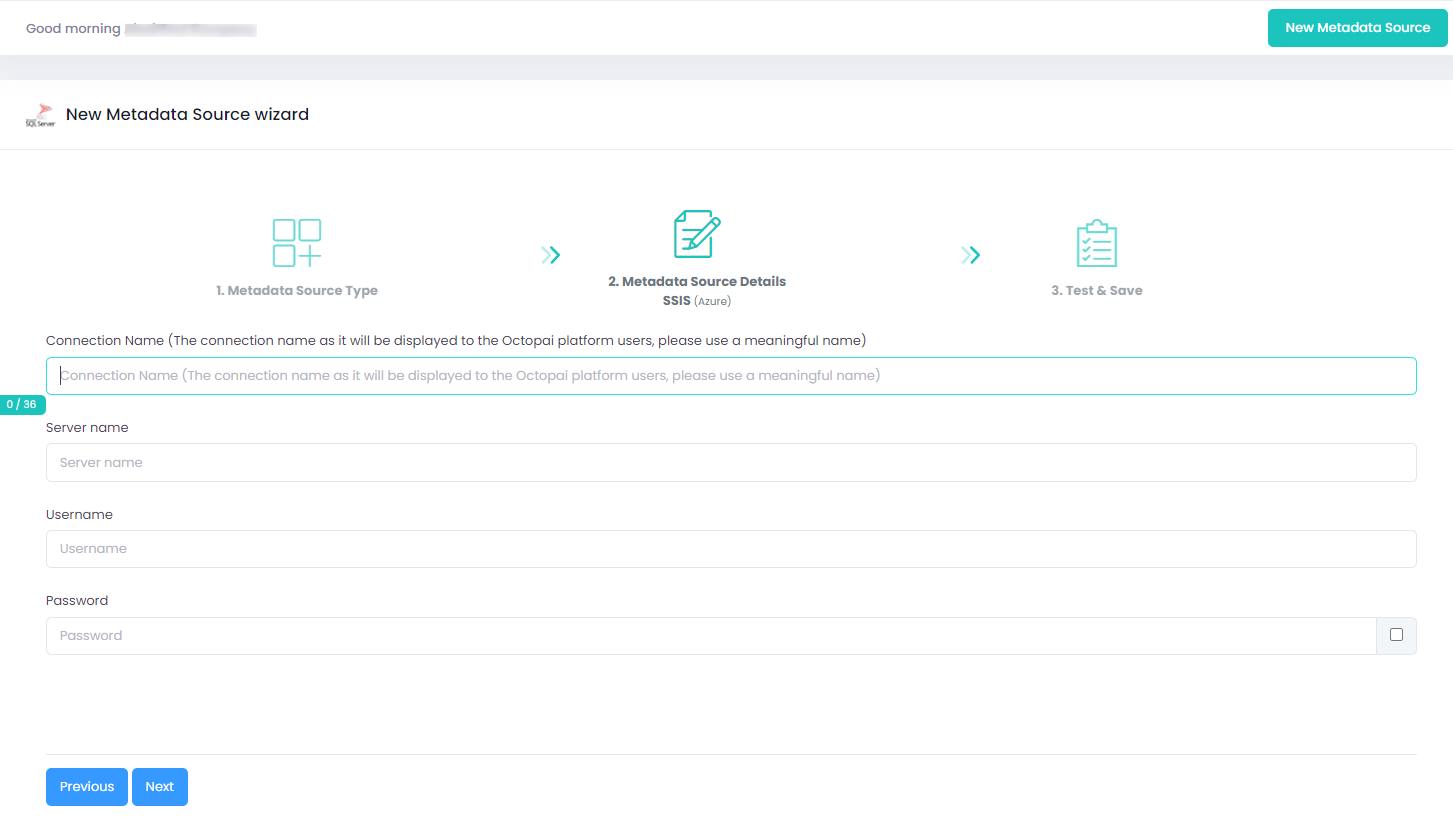Toggle the show password checkbox
This screenshot has height=827, width=1453.
coord(1396,635)
